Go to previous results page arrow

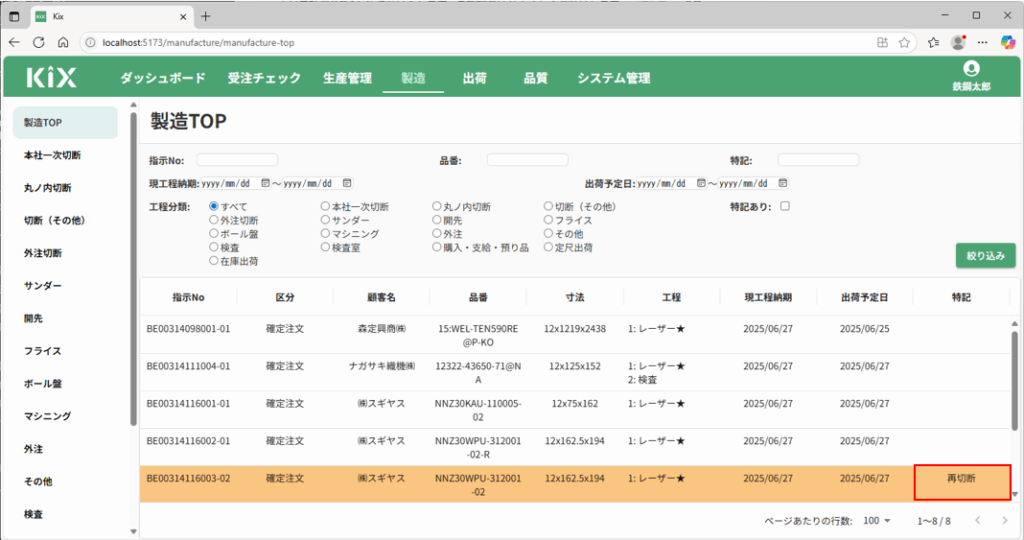point(978,520)
